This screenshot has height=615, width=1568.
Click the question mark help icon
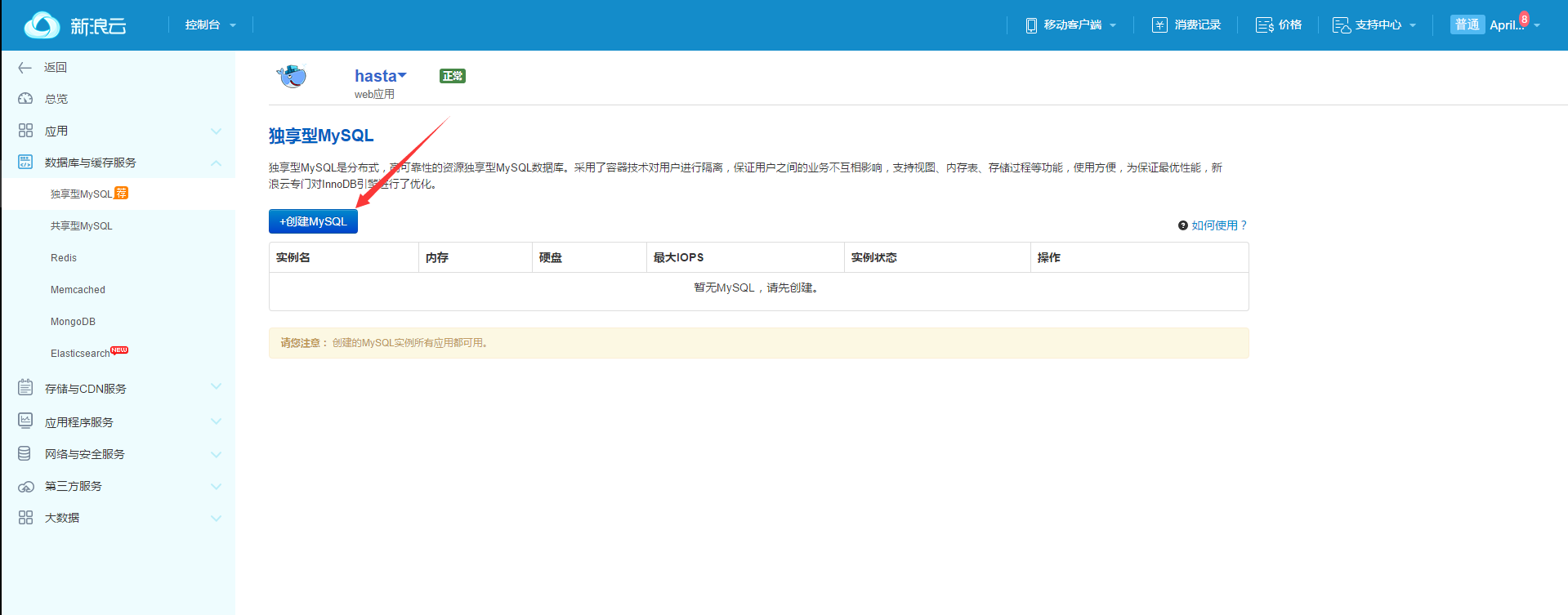click(1182, 225)
